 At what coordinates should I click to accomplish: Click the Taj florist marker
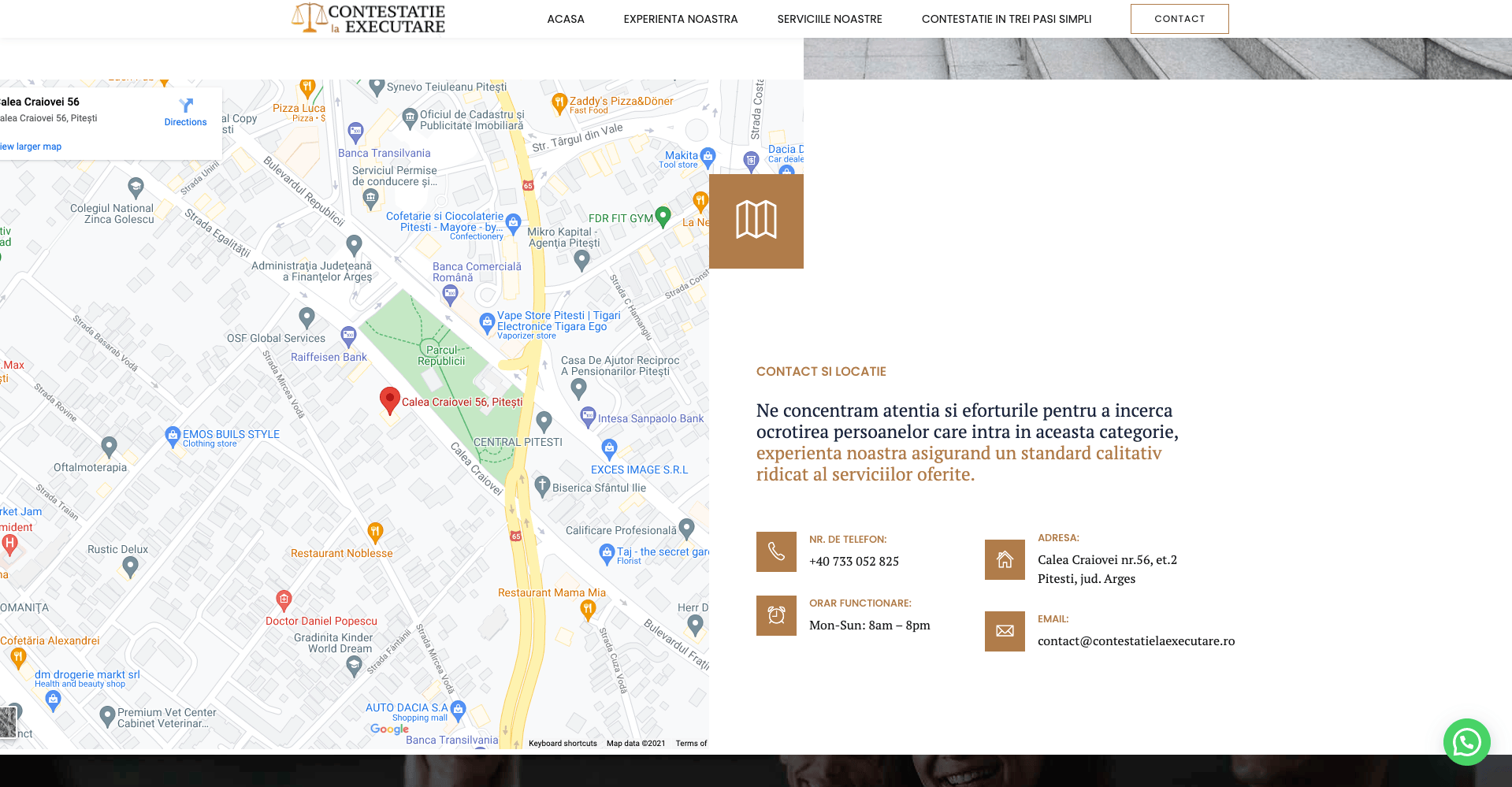pos(607,554)
